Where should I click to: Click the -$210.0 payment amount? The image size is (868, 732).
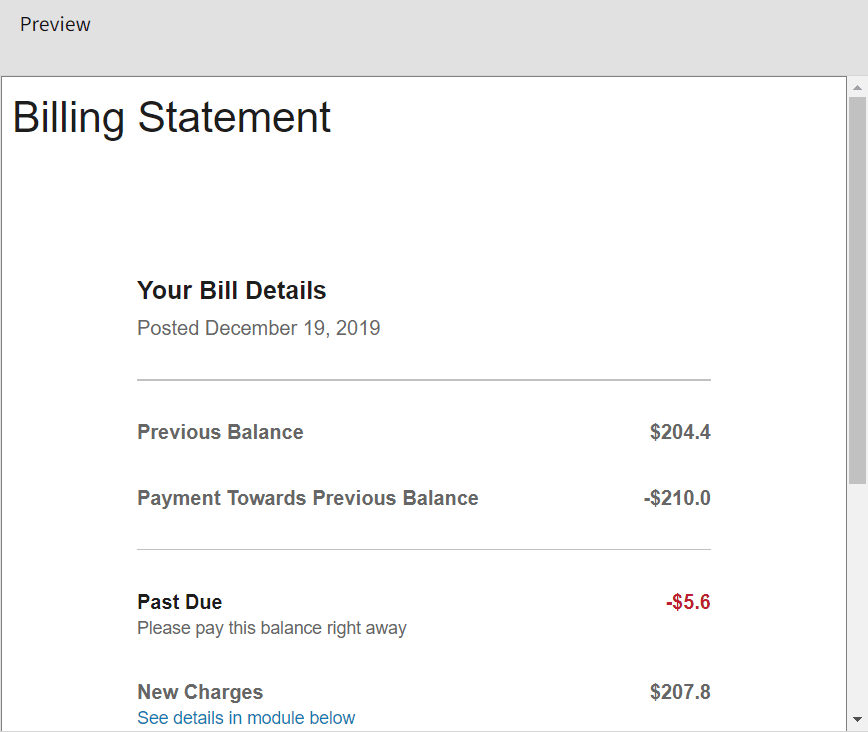677,498
